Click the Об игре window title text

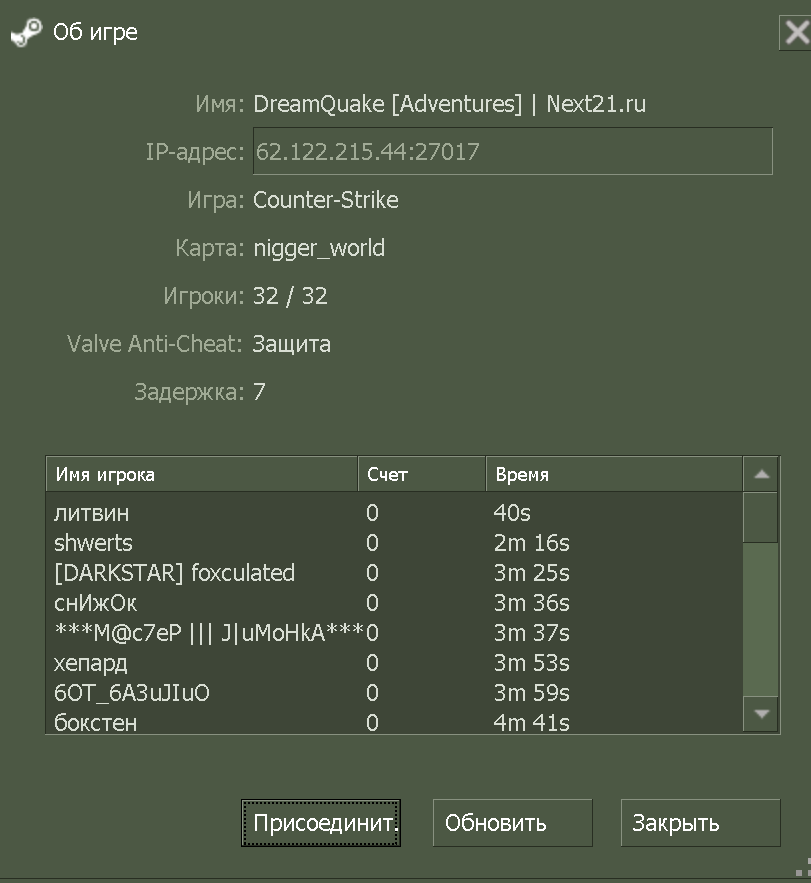(x=95, y=33)
